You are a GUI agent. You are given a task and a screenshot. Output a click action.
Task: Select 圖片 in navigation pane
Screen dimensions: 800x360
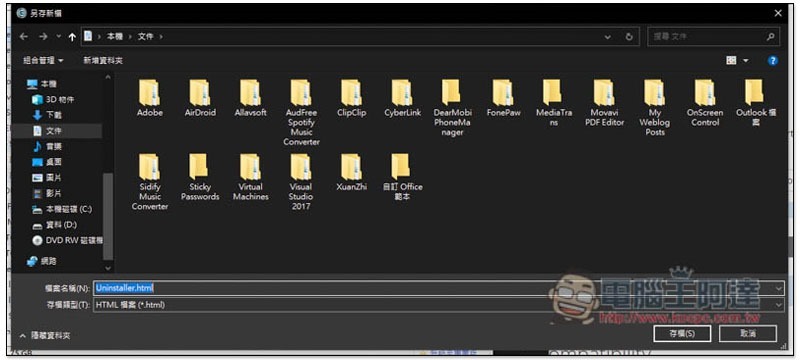(47, 178)
